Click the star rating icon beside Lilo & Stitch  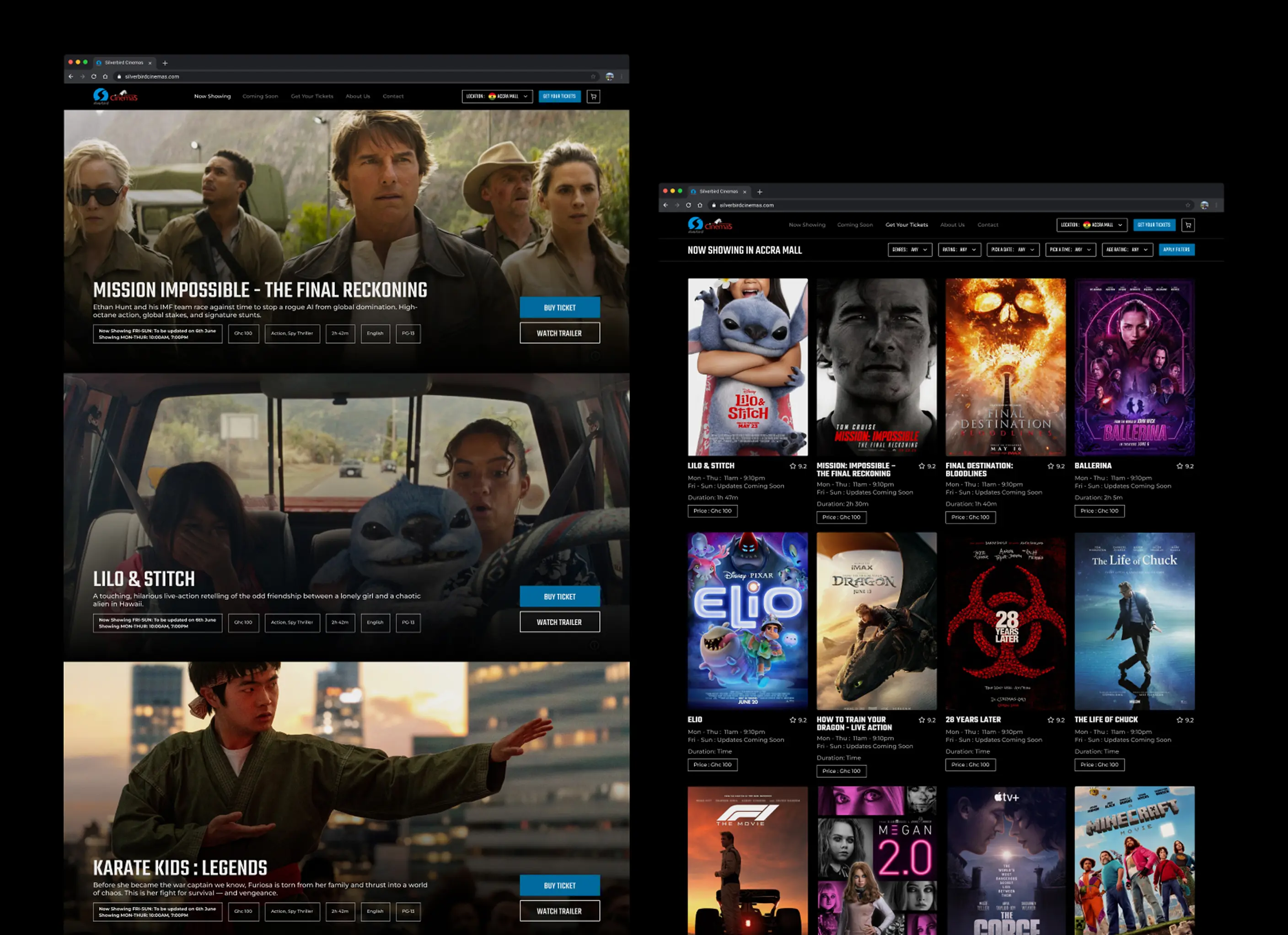[x=793, y=467]
